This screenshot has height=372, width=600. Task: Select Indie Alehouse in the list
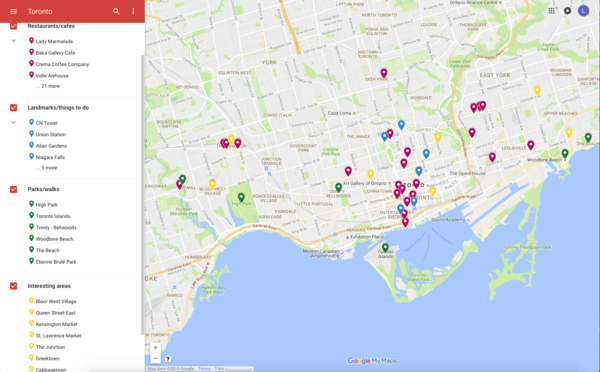point(52,76)
